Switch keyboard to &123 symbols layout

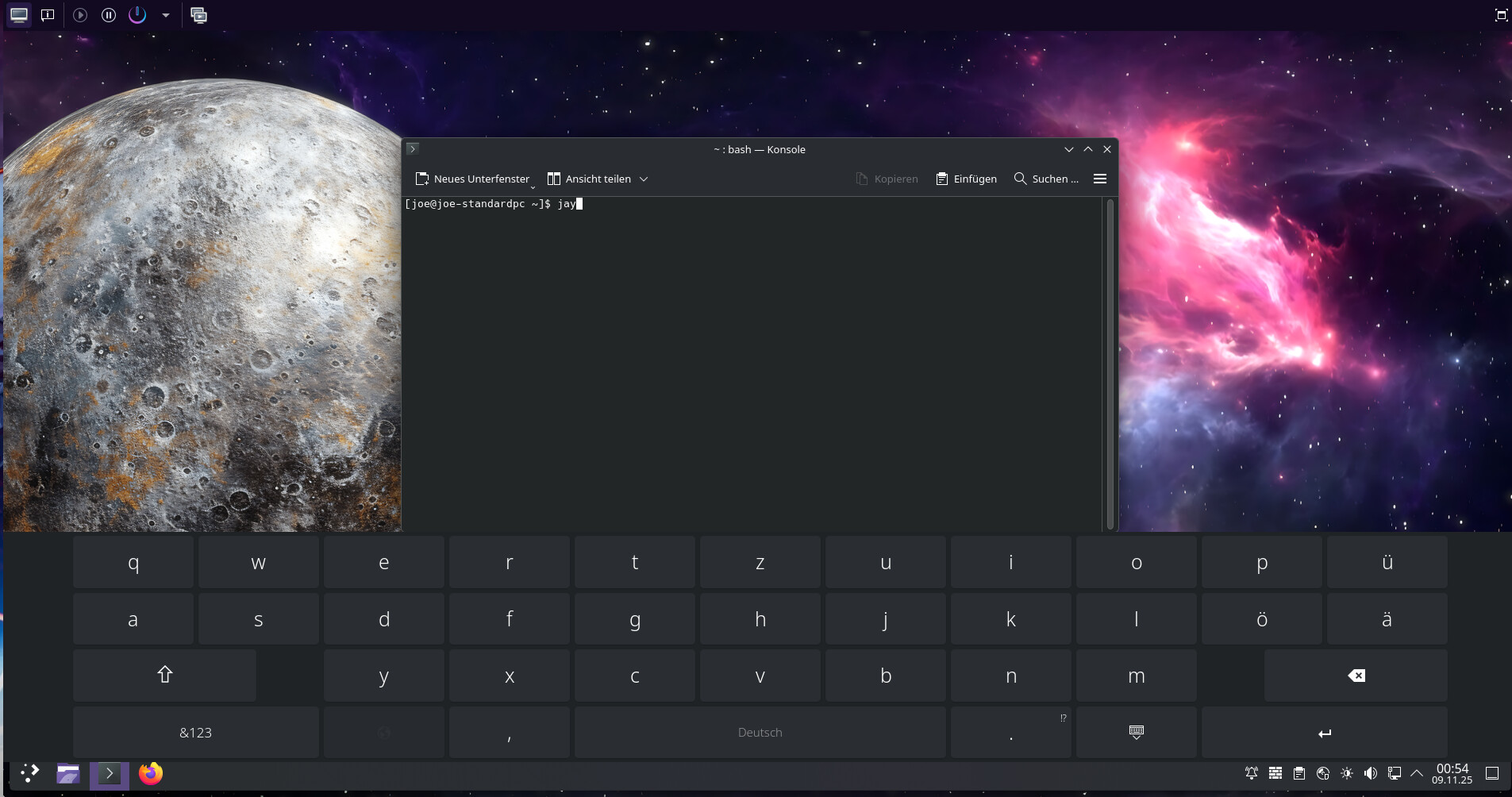[x=195, y=732]
